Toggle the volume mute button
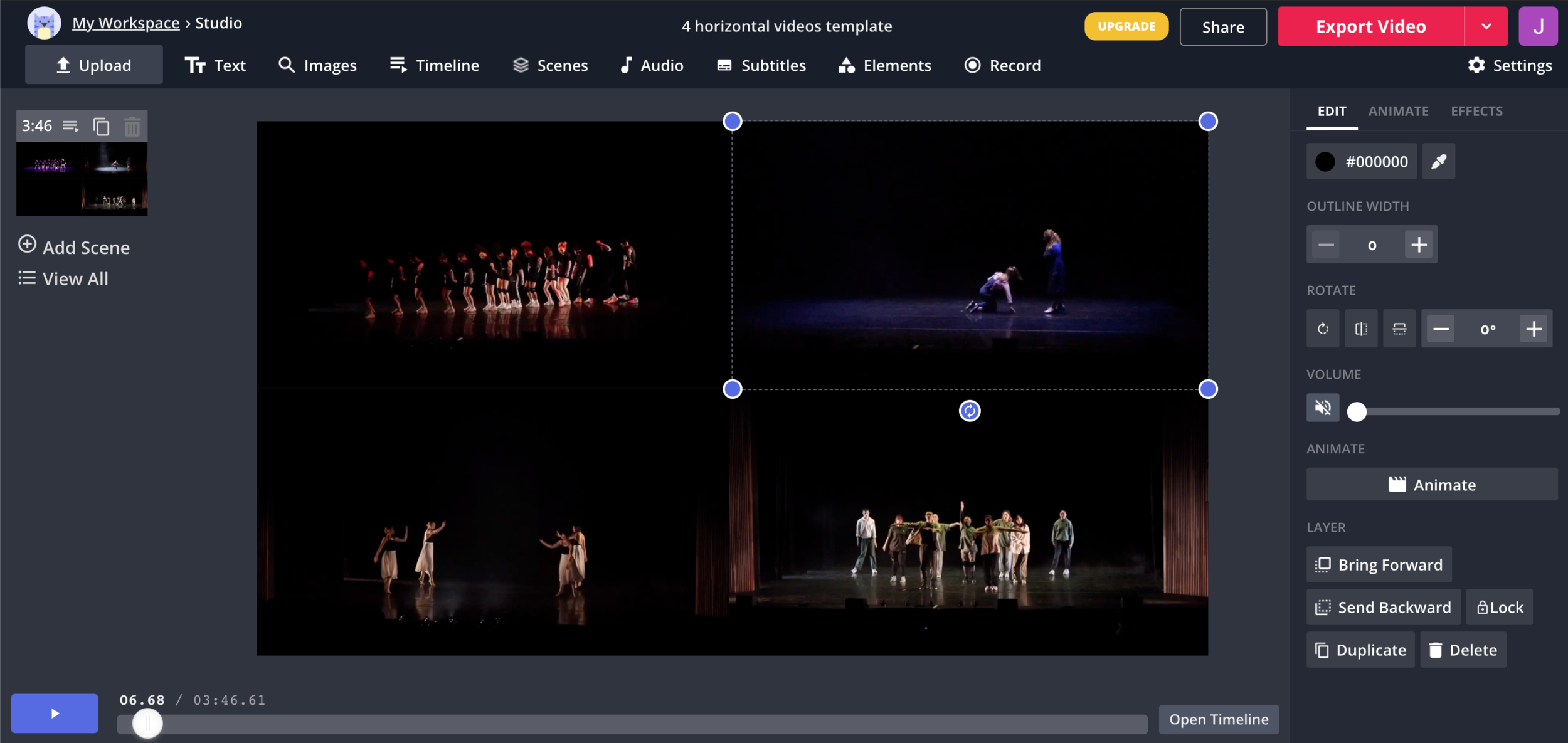Image resolution: width=1568 pixels, height=743 pixels. coord(1323,408)
